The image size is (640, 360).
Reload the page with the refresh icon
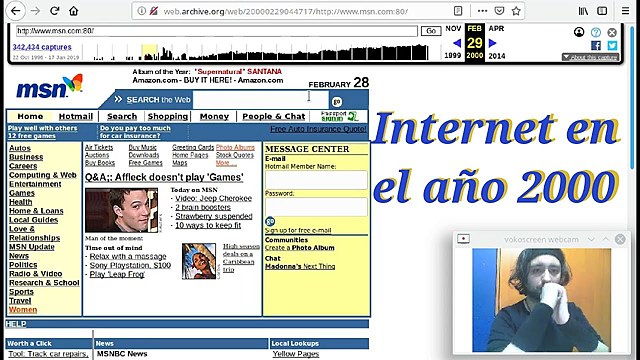click(x=55, y=11)
